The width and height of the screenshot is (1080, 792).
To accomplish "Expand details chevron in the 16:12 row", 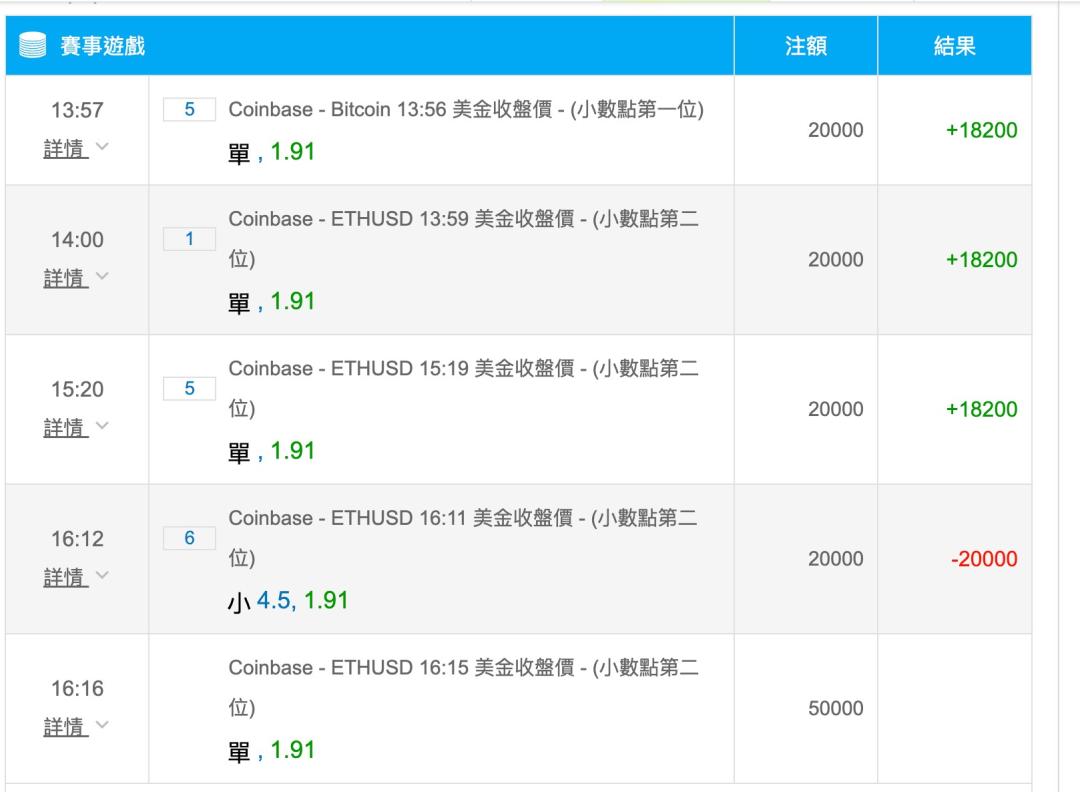I will click(x=102, y=575).
